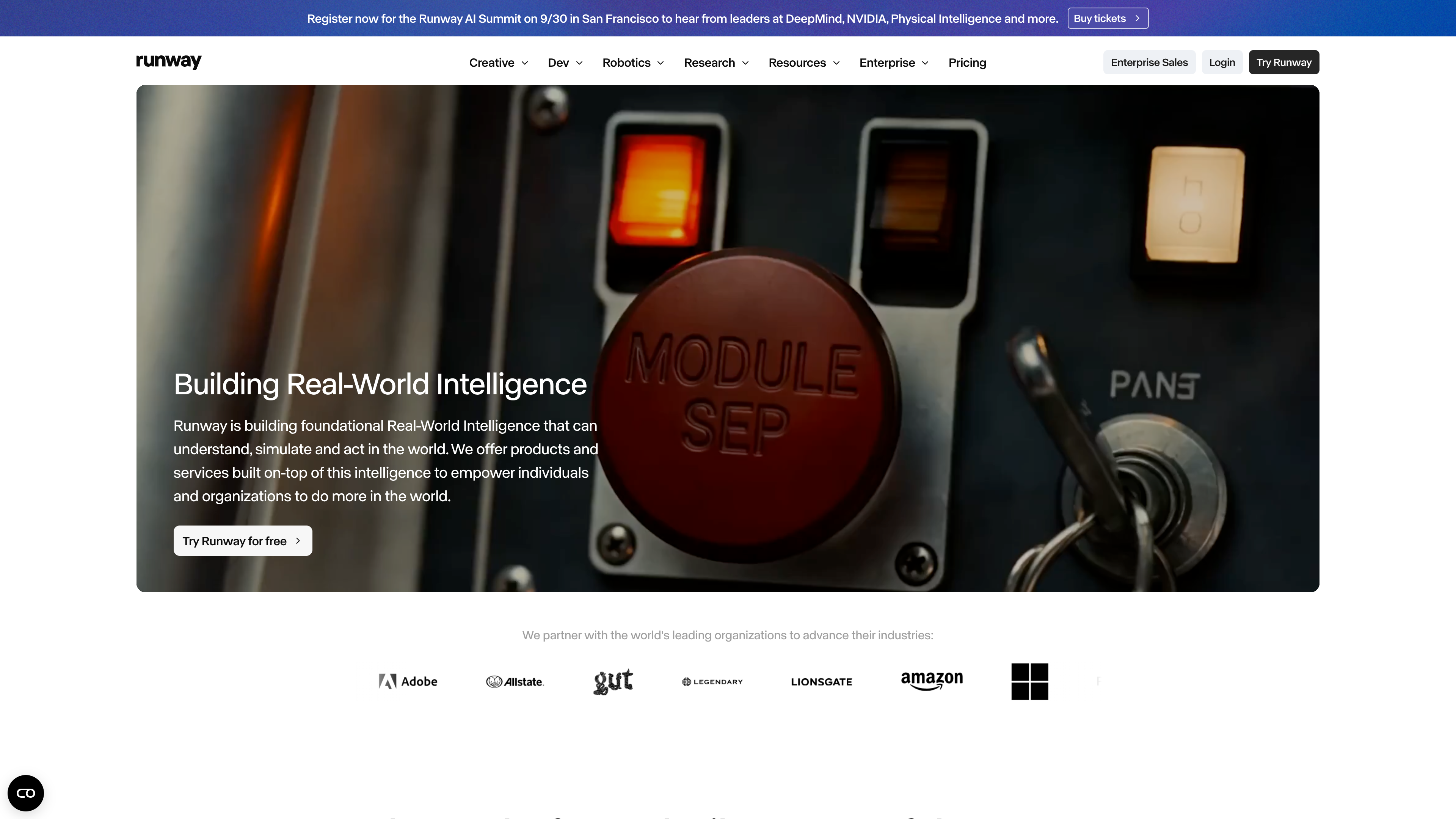Open the chat widget icon at bottom-left
Screen dimensions: 1456x819
25,793
